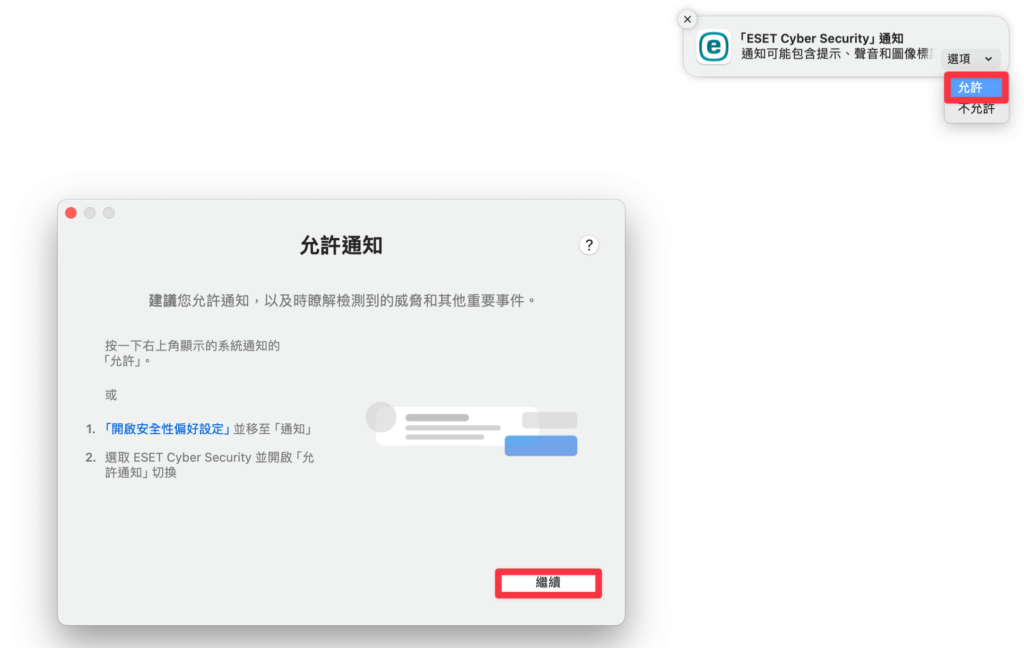Open the 開啟安全性偏好設定 link
This screenshot has width=1024, height=648.
tap(167, 429)
